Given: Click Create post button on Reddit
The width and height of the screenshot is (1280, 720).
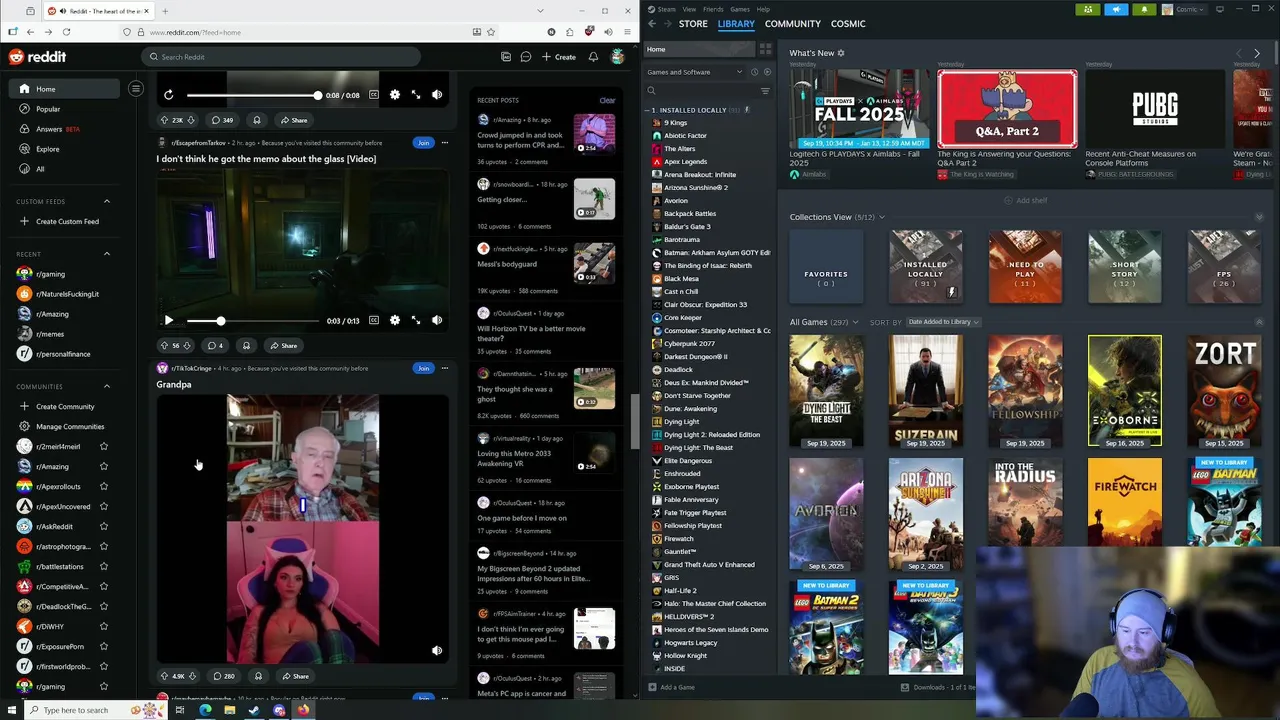Looking at the screenshot, I should click(x=559, y=57).
